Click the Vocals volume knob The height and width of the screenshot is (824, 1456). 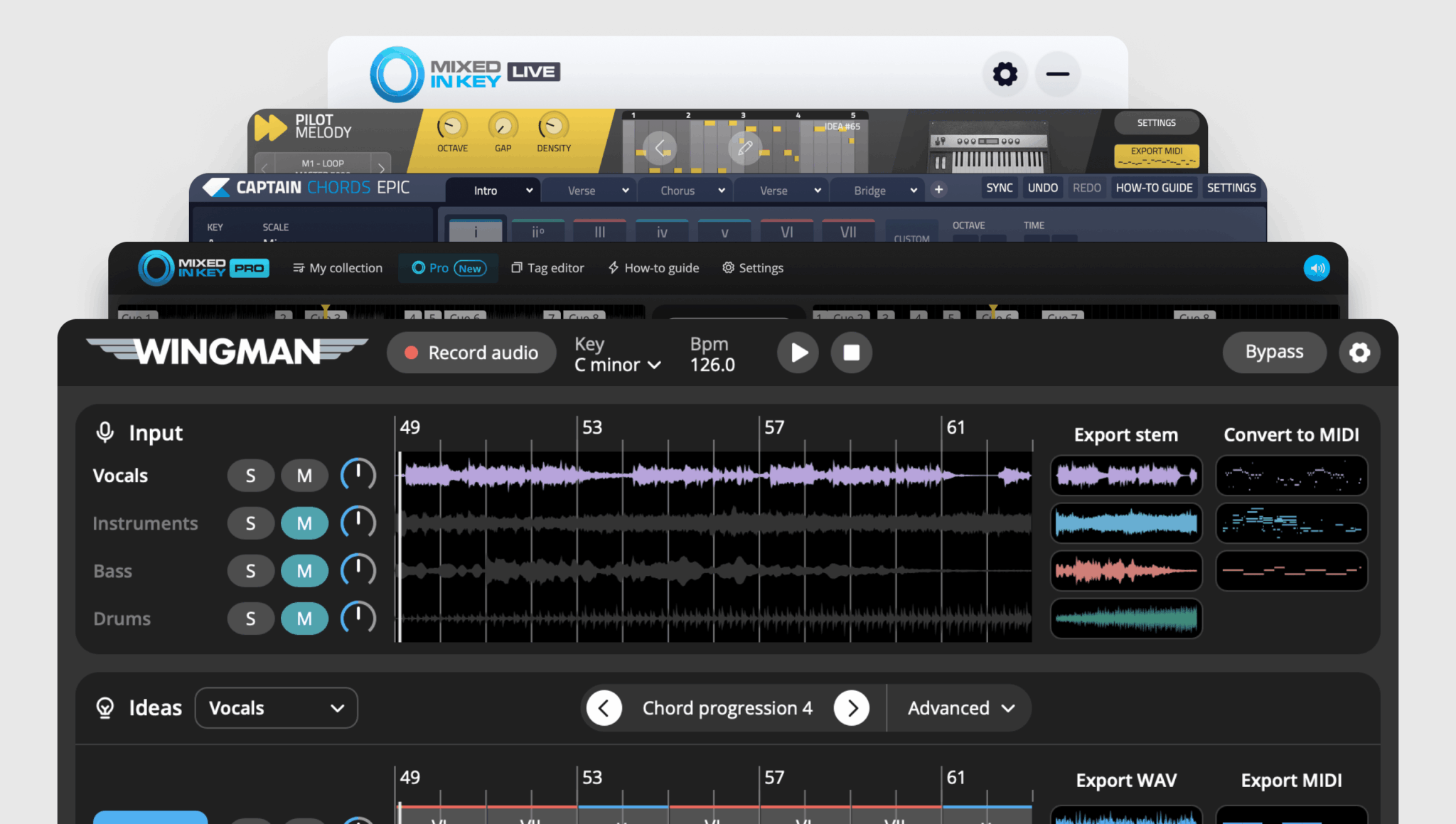click(358, 475)
